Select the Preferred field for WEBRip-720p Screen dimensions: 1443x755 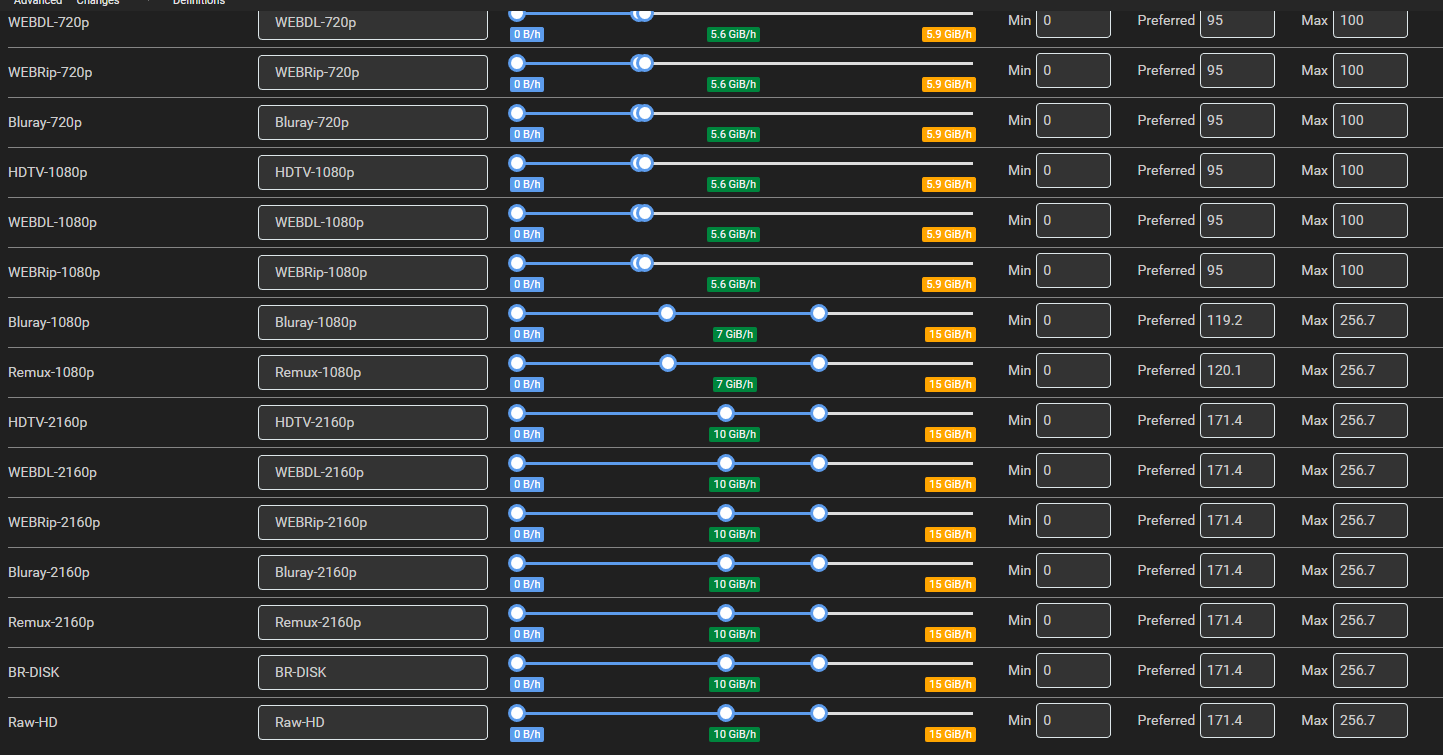pyautogui.click(x=1237, y=71)
